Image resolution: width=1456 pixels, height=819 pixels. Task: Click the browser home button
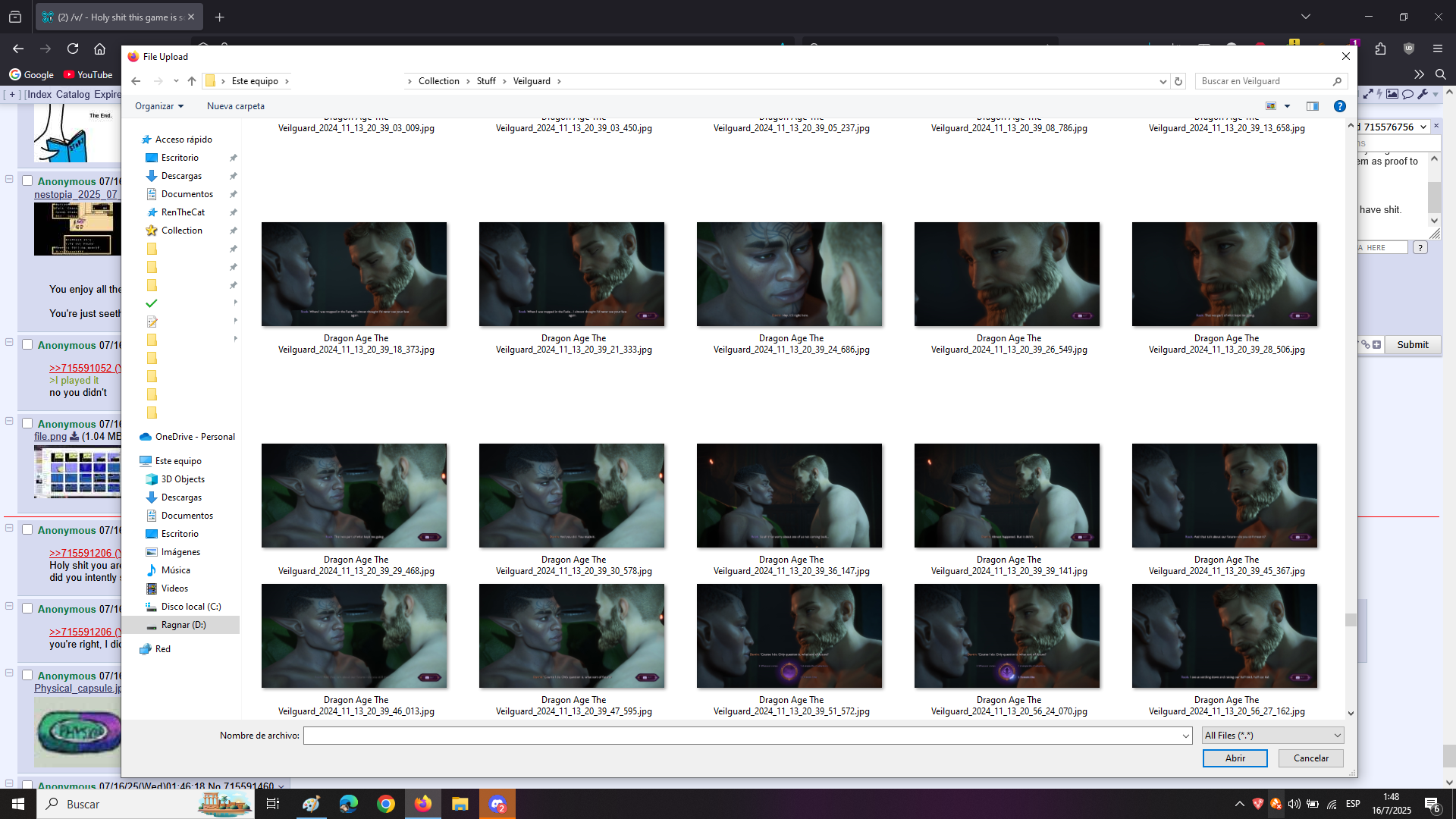[x=99, y=49]
